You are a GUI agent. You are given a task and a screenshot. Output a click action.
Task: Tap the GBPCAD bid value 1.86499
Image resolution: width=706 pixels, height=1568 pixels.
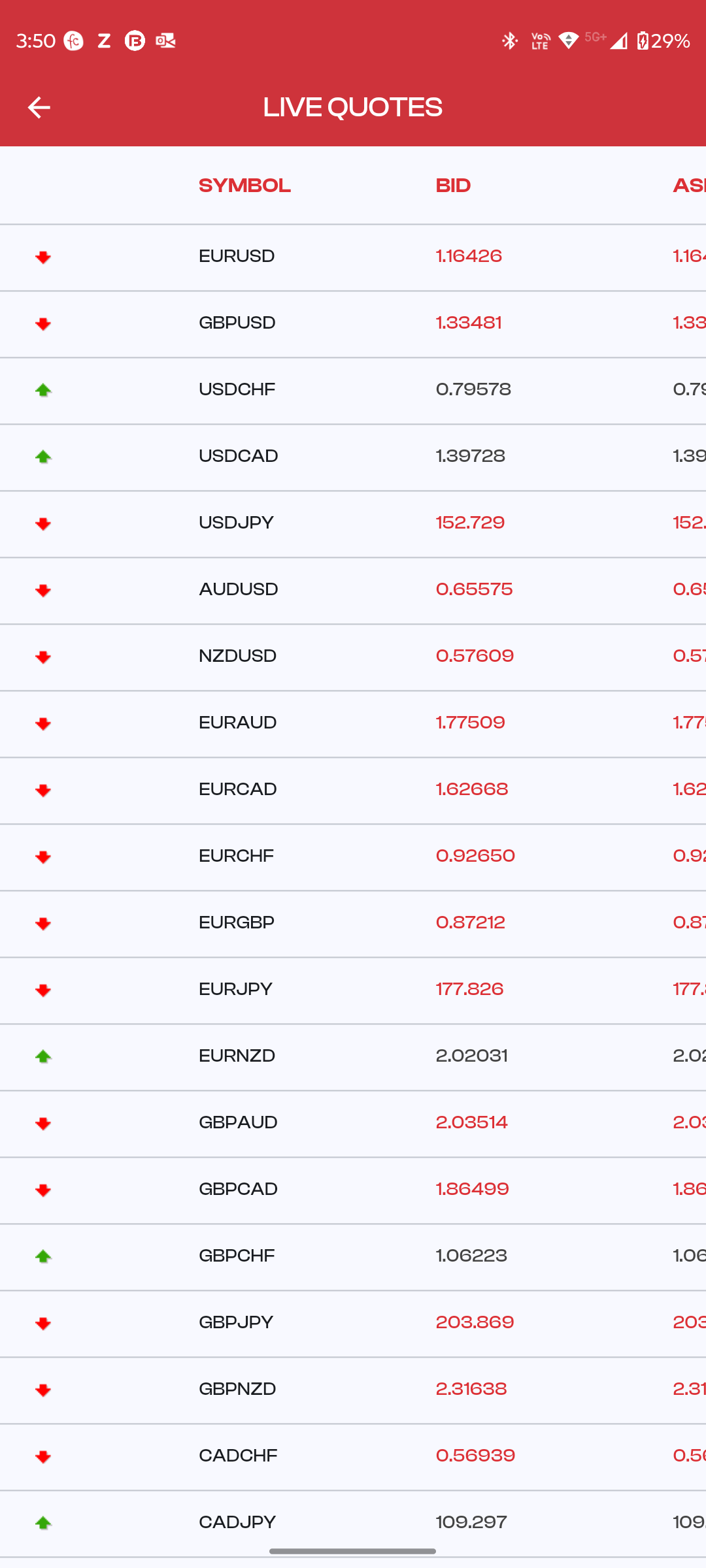click(x=472, y=1189)
